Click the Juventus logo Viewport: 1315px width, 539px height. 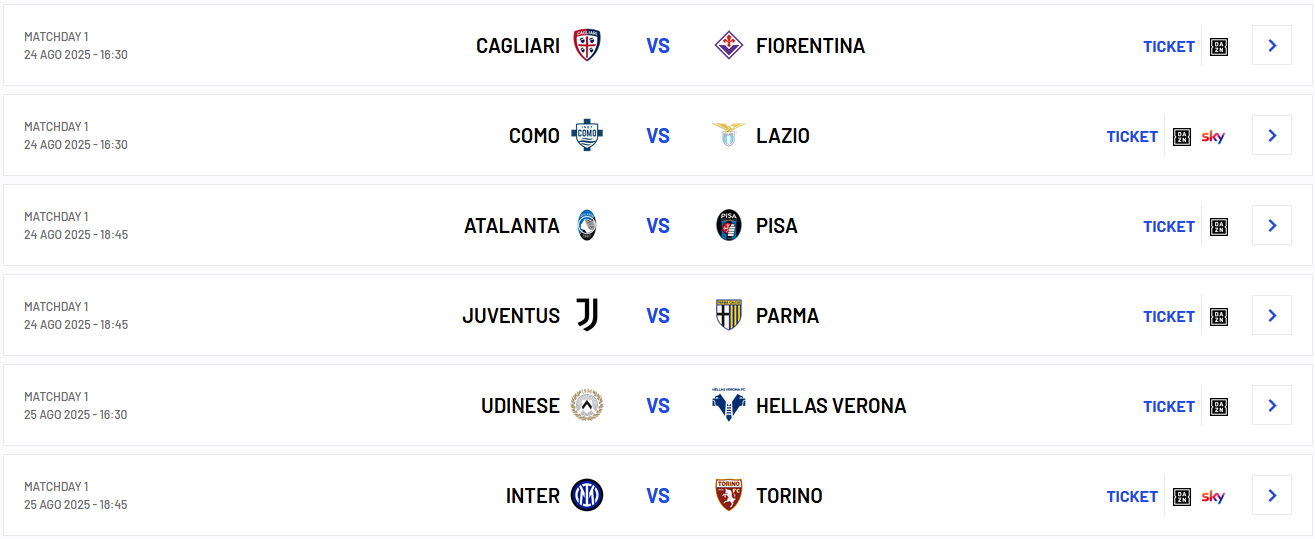(x=587, y=315)
